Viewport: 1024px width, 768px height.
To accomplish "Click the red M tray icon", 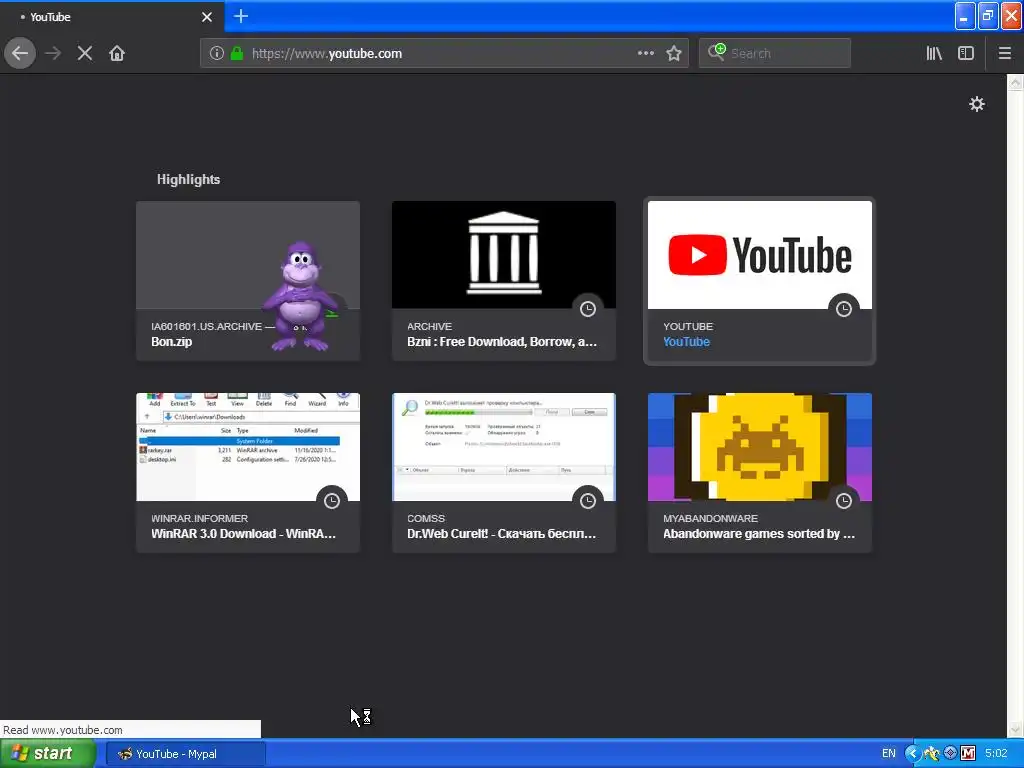I will pyautogui.click(x=968, y=754).
